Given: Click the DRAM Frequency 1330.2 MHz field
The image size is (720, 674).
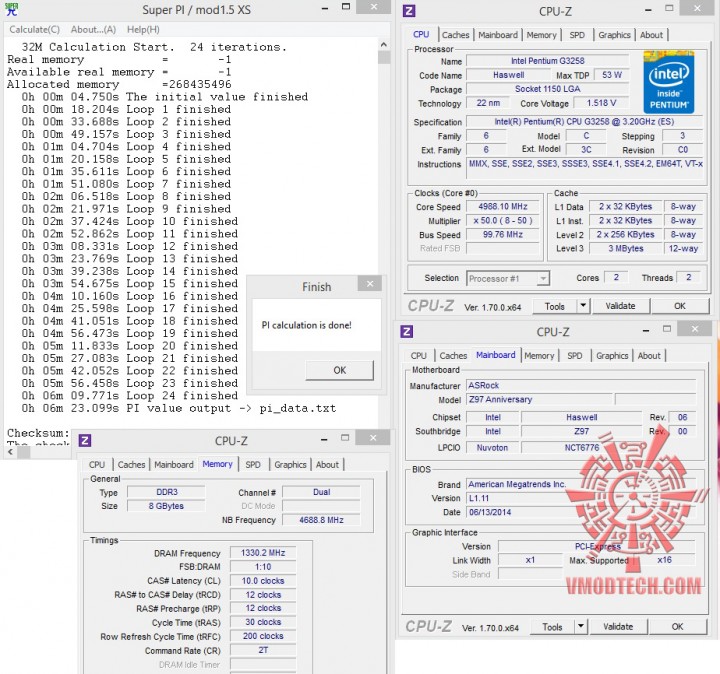Looking at the screenshot, I should (263, 553).
